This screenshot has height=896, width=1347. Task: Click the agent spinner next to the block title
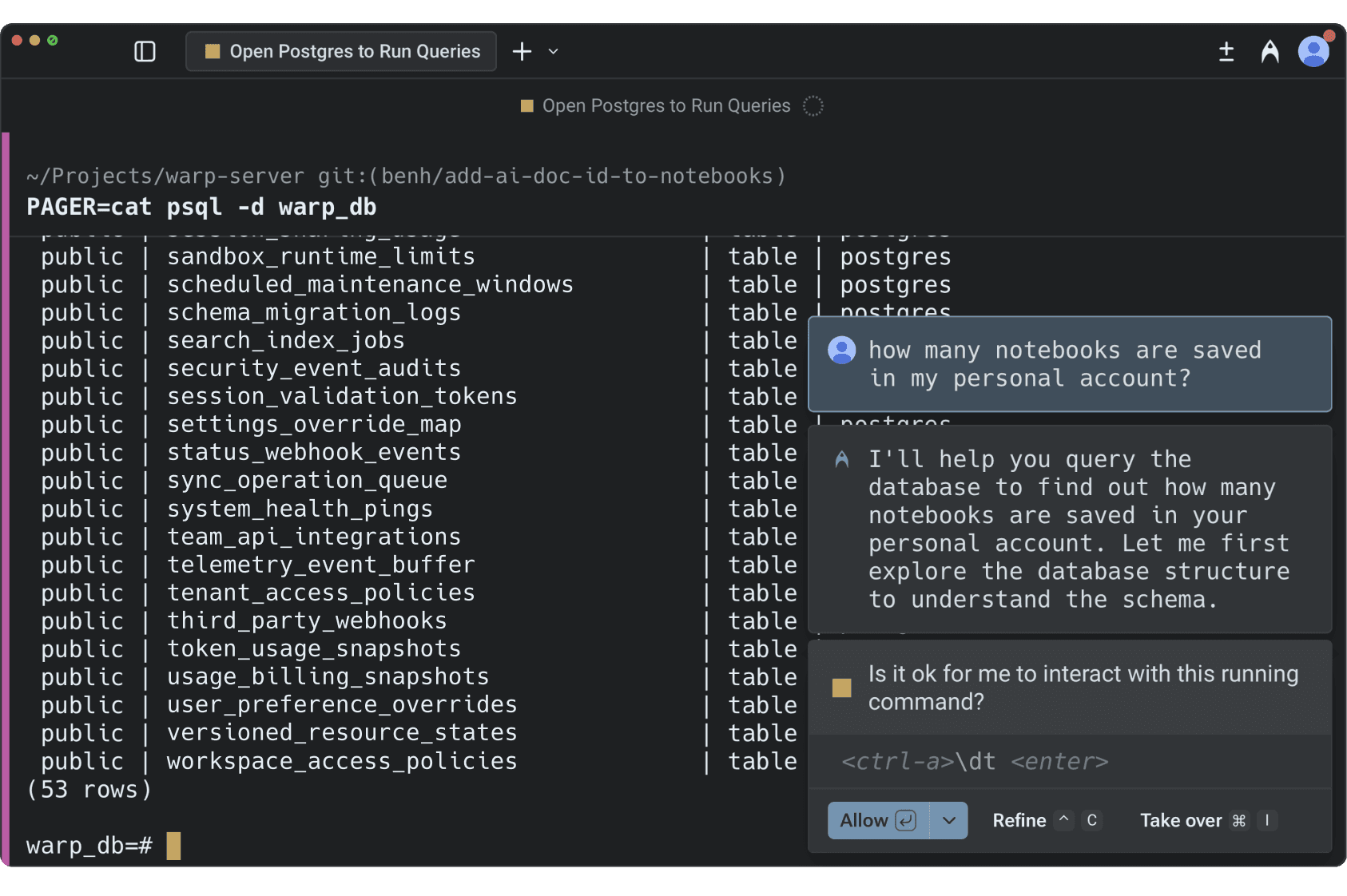(813, 105)
